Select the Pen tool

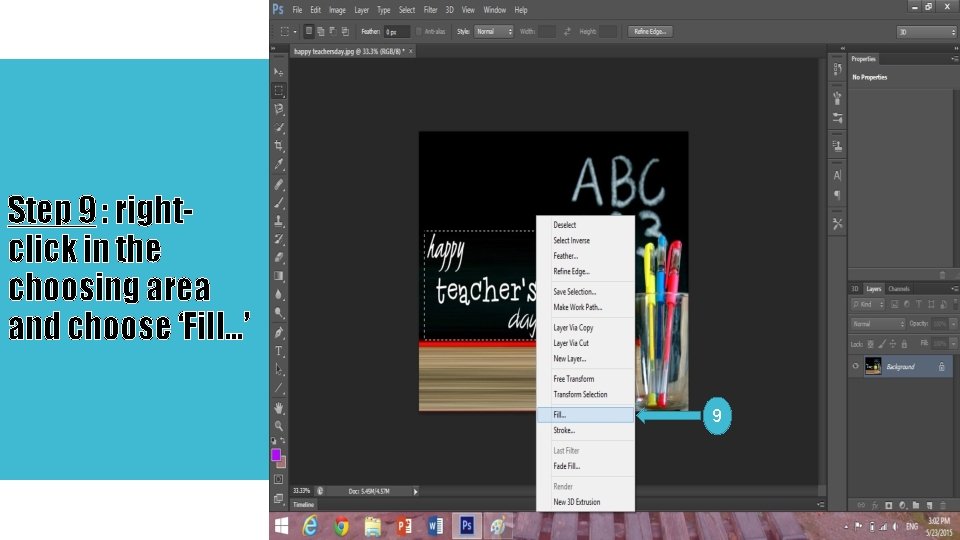279,332
